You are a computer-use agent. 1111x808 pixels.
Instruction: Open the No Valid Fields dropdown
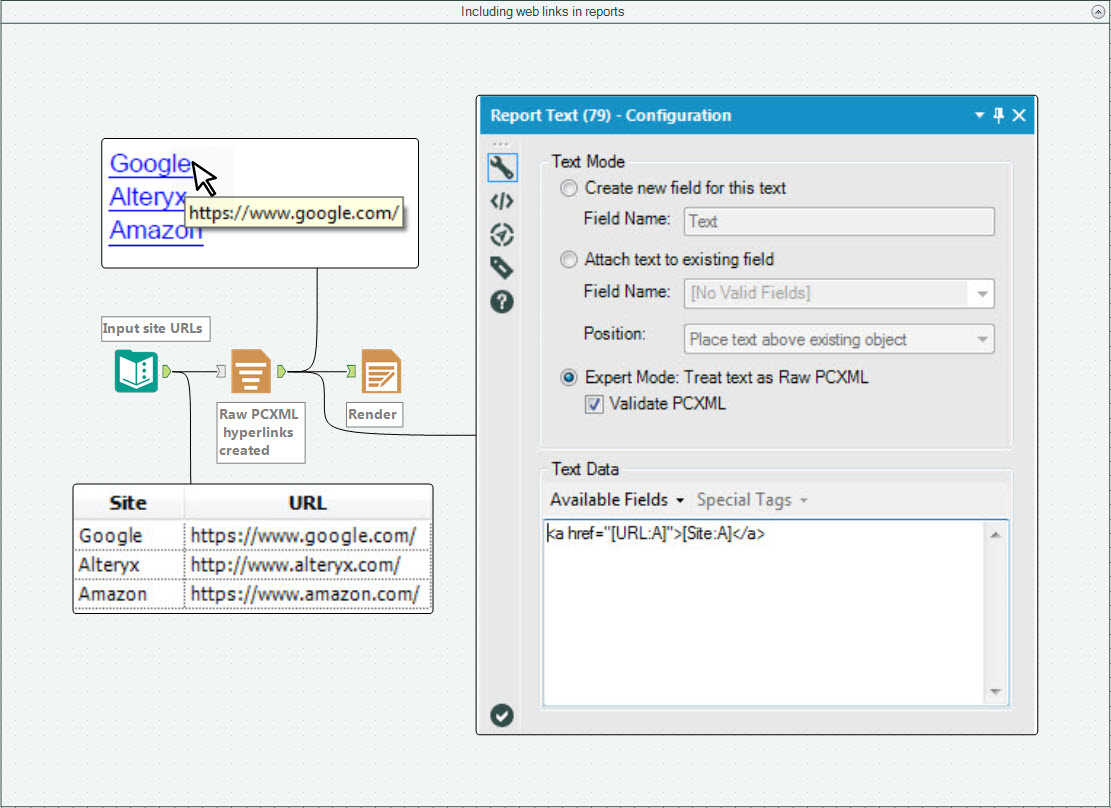tap(838, 294)
